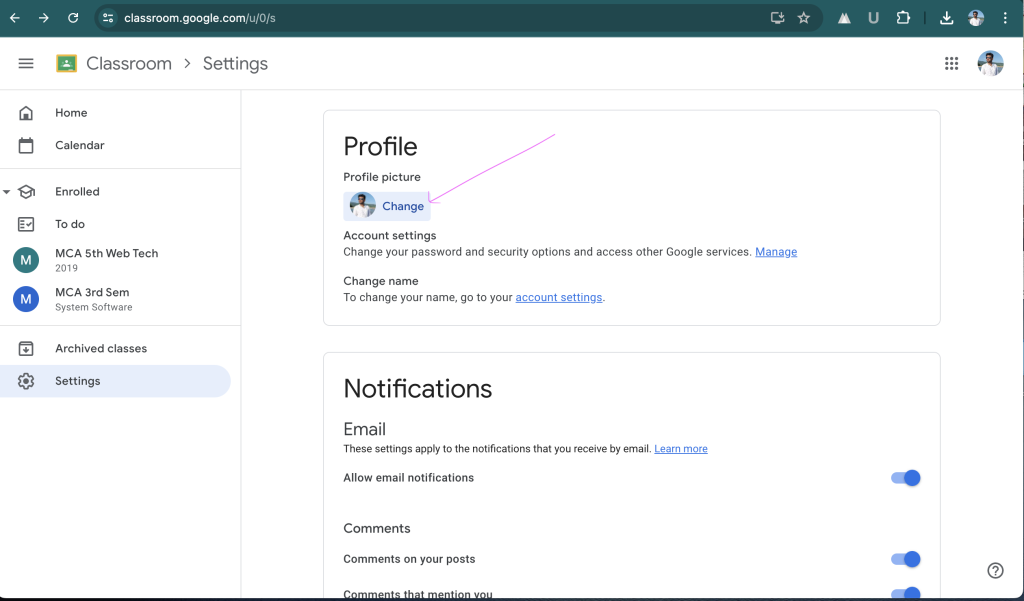Disable Allow email notifications toggle
1024x601 pixels.
[x=905, y=478]
